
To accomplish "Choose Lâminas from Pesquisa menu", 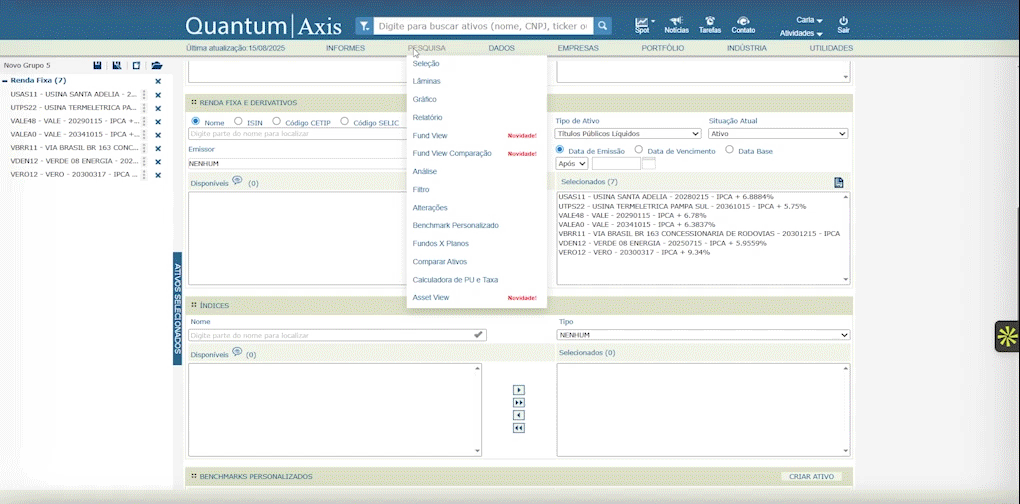I will point(426,81).
